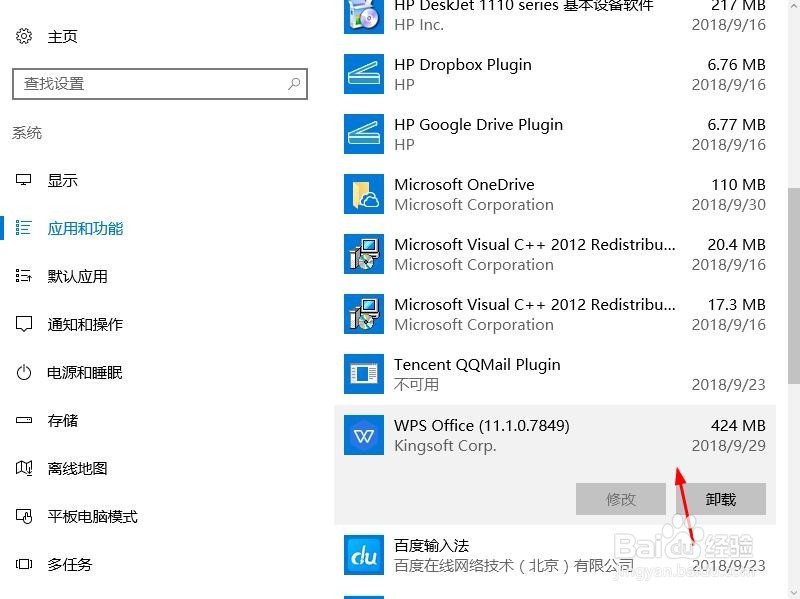The height and width of the screenshot is (599, 800).
Task: Click the Tencent QQMail Plugin icon
Action: (x=364, y=374)
